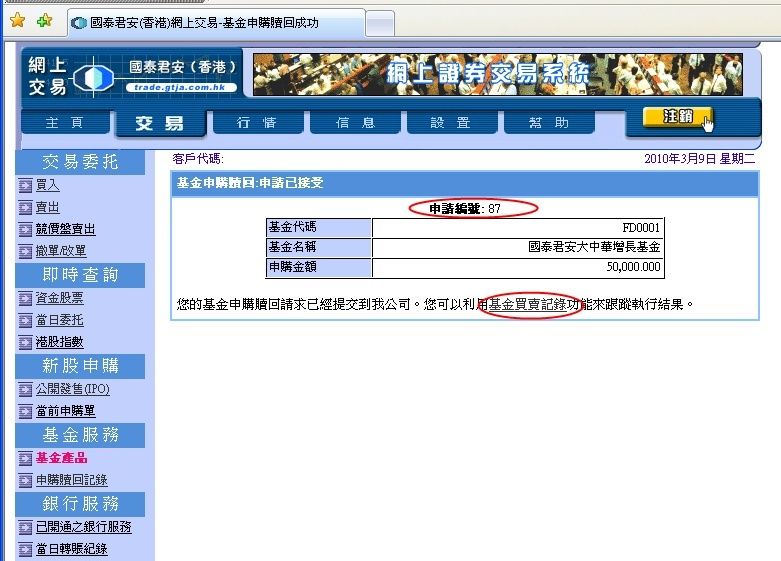Click the 基金申購贖回:申請已接受 heading
This screenshot has width=781, height=561.
[x=250, y=183]
